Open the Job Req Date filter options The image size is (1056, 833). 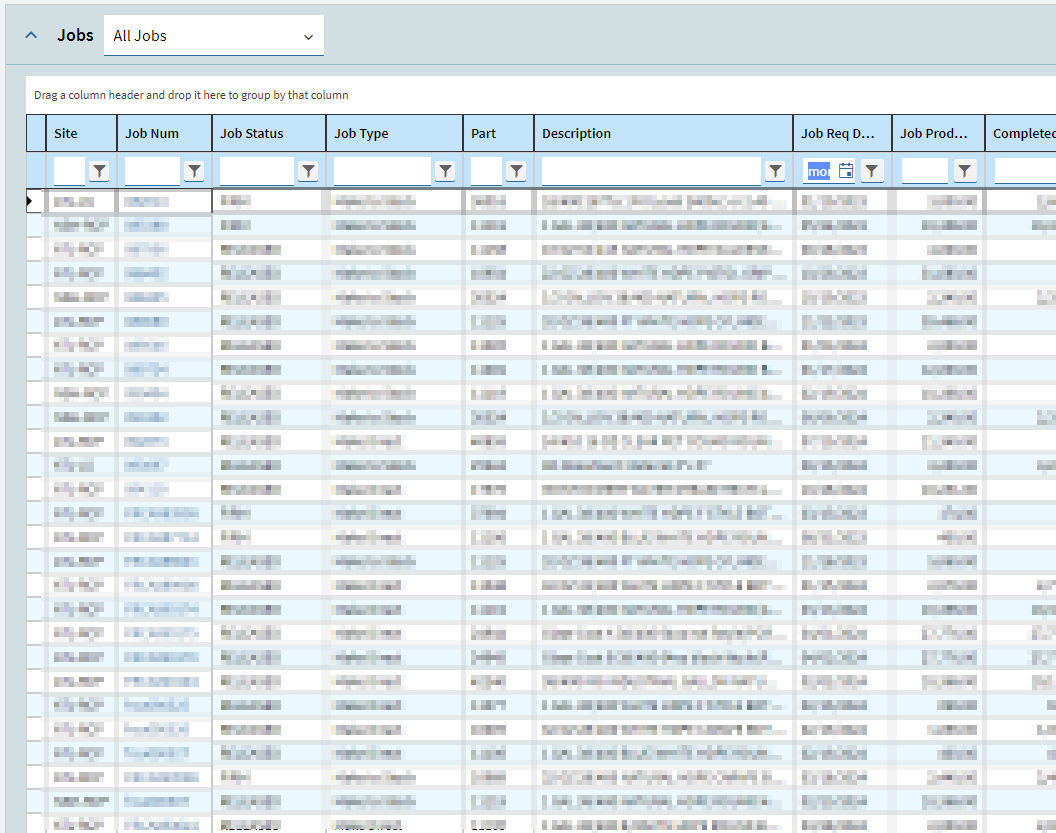tap(871, 171)
